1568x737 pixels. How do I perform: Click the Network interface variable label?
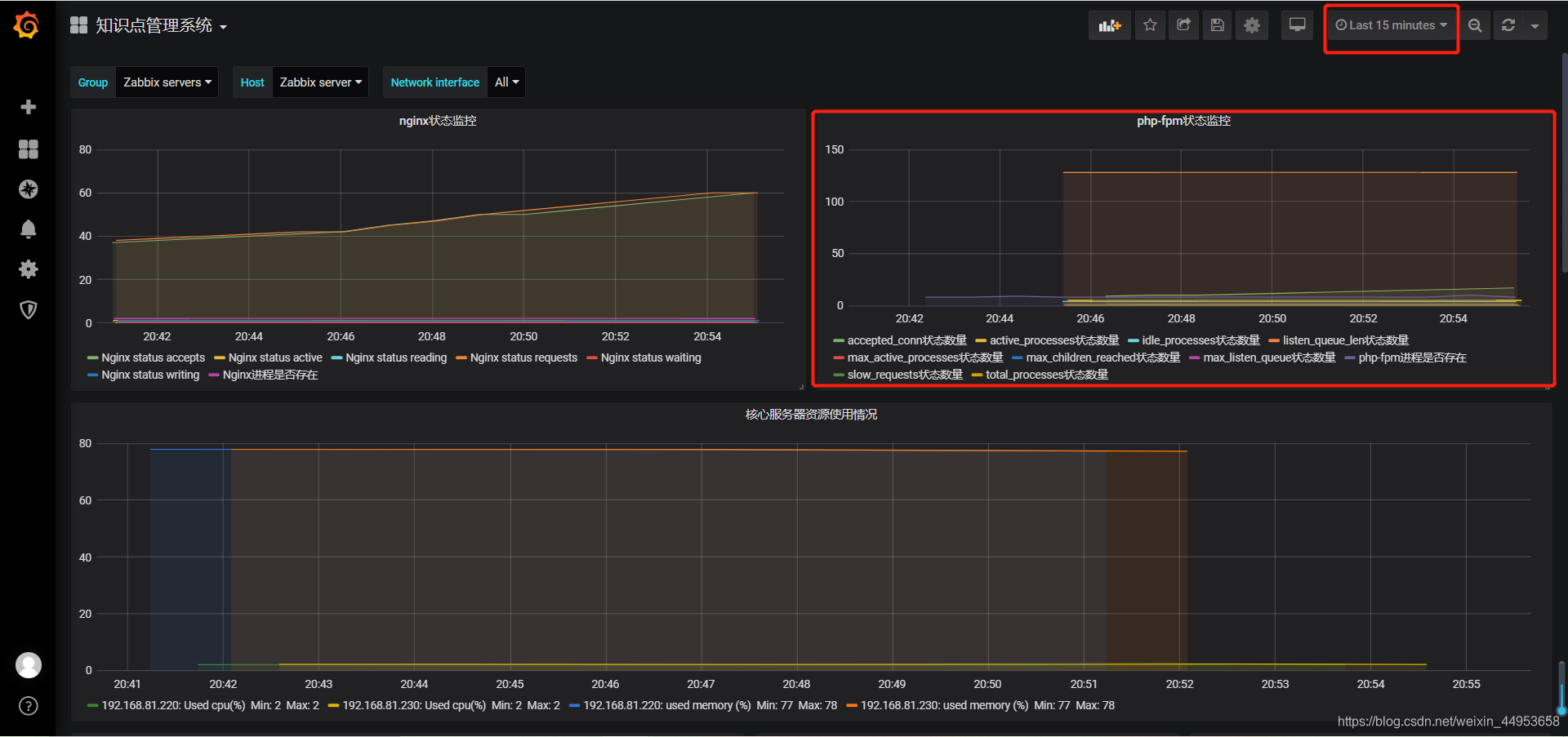point(435,82)
